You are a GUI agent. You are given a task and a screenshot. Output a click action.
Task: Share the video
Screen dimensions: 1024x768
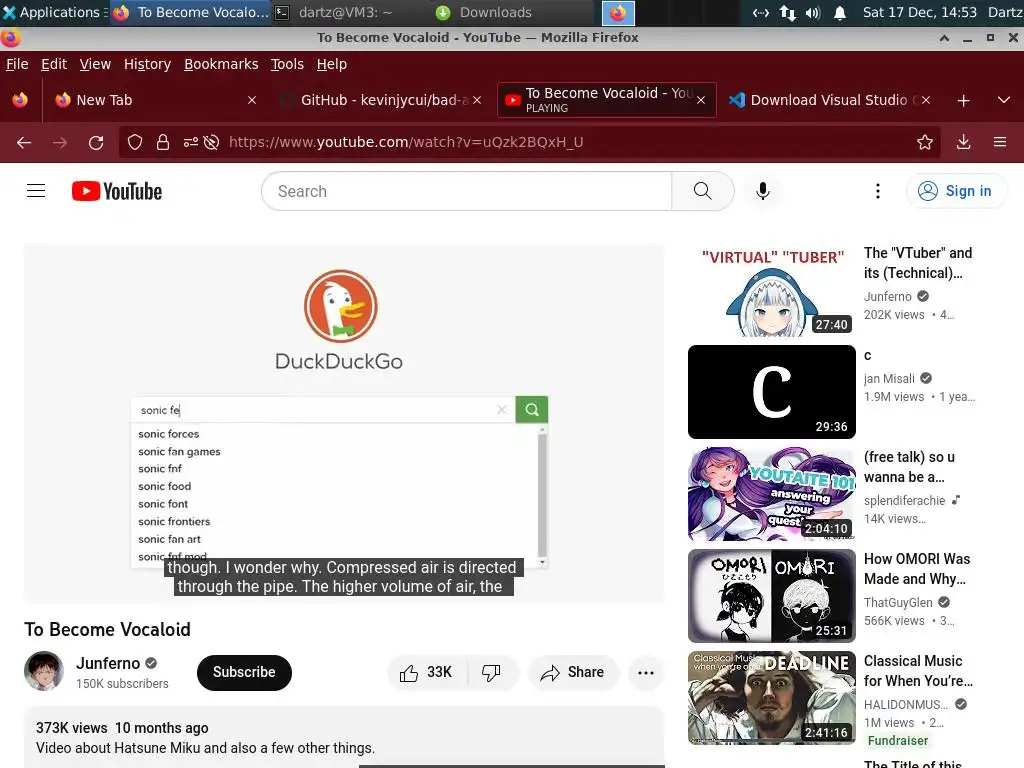(x=572, y=673)
